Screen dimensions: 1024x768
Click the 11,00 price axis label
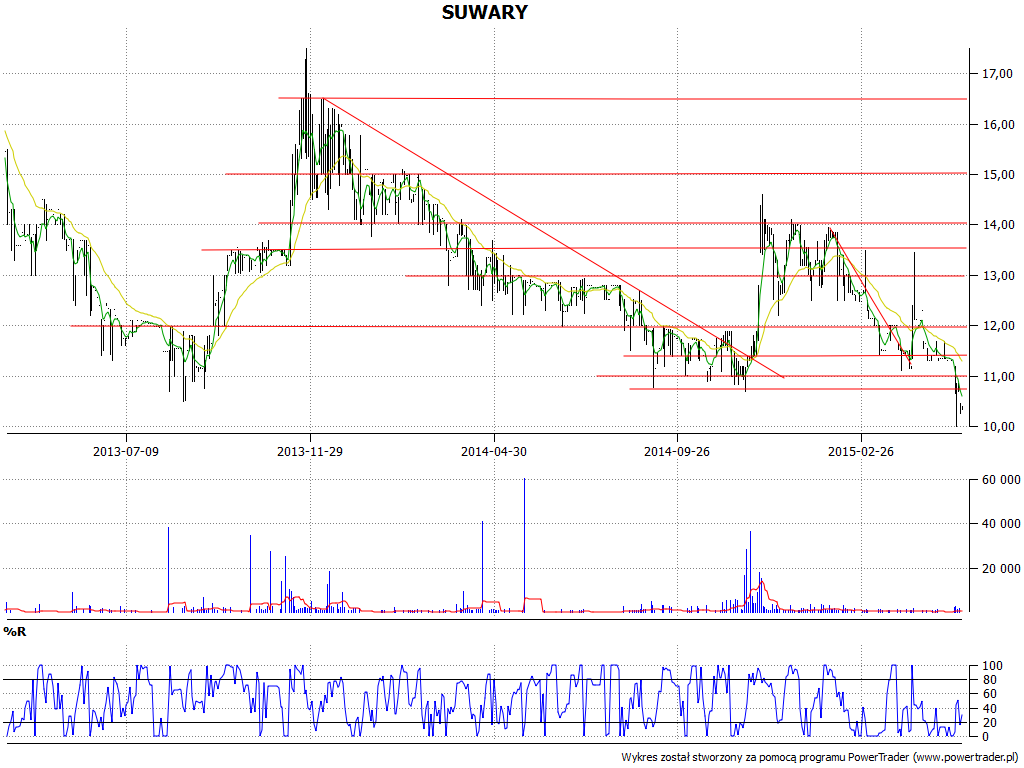[x=998, y=376]
